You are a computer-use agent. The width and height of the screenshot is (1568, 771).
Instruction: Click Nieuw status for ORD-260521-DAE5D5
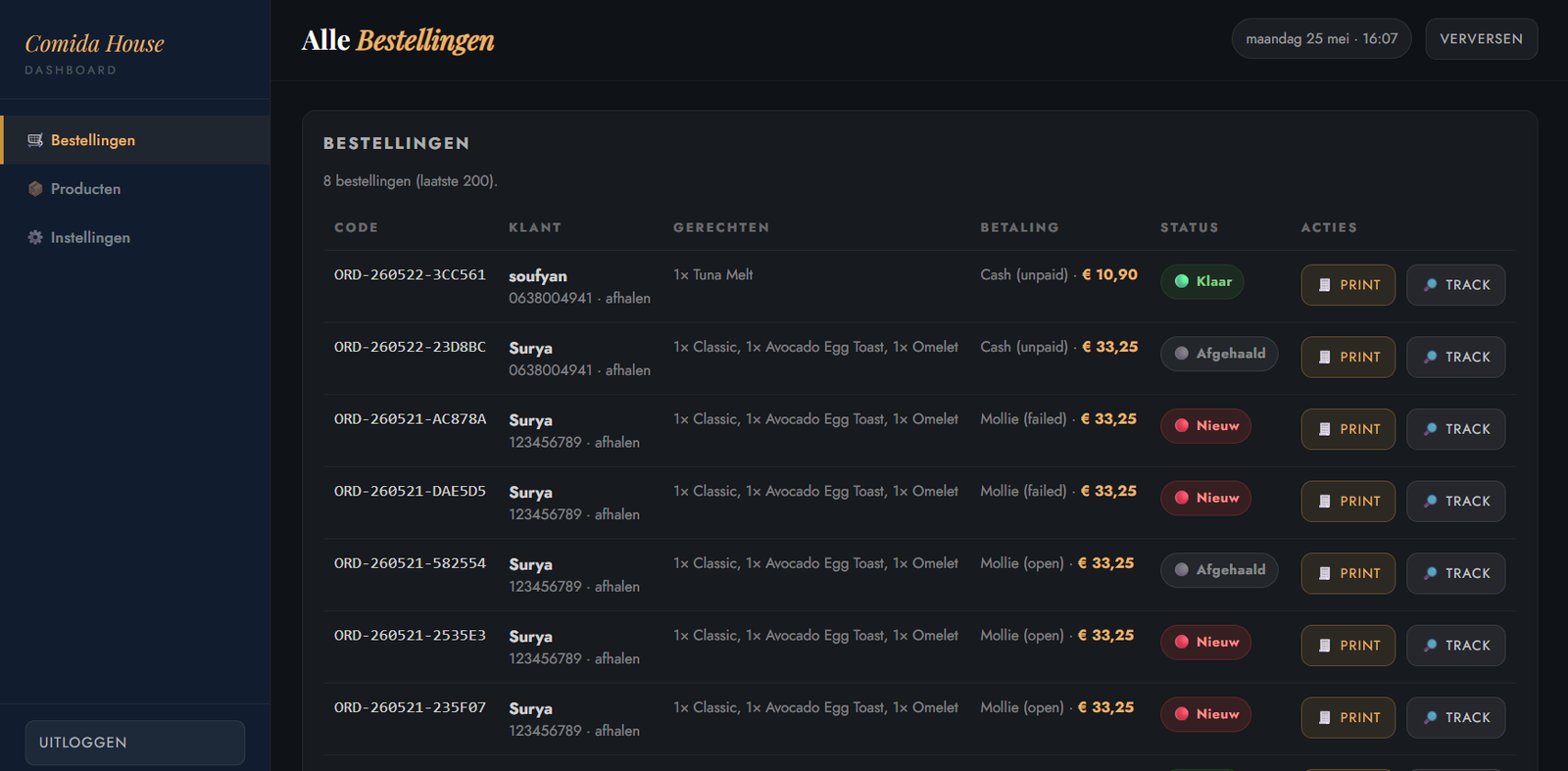pos(1205,498)
